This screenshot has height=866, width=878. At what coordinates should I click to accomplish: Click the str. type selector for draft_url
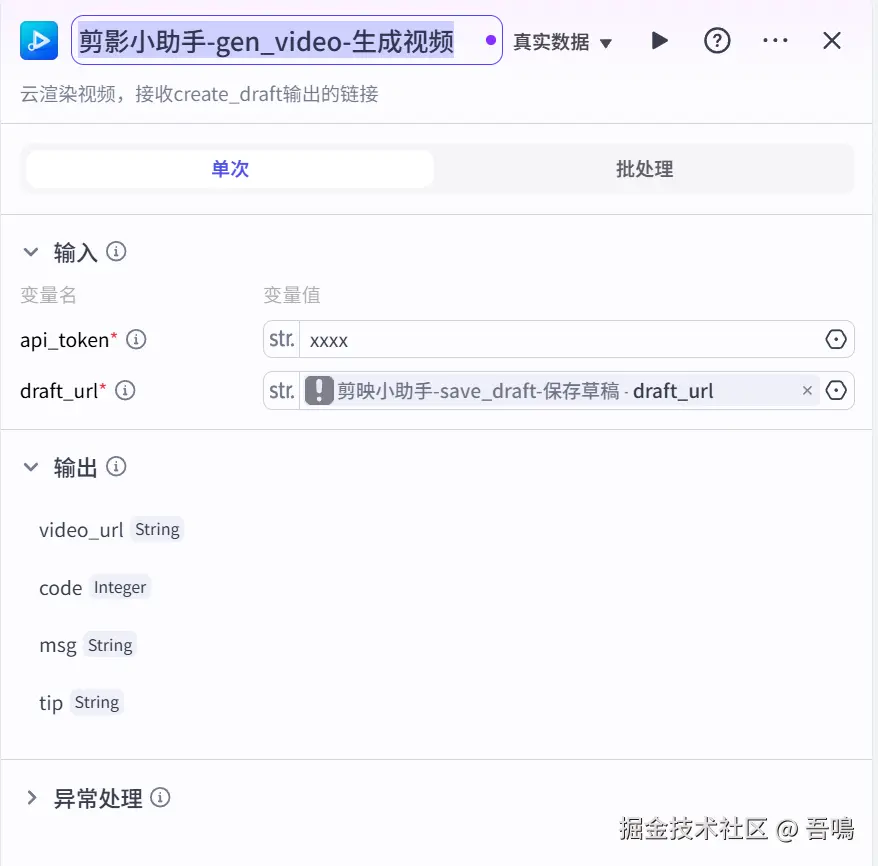tap(282, 390)
